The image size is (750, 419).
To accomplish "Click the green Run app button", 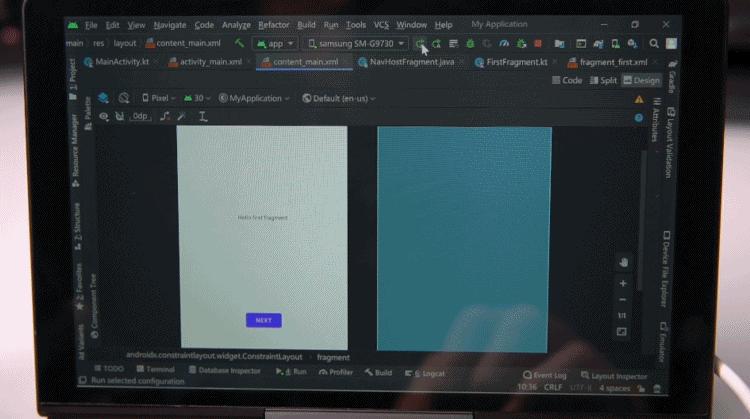I will (419, 44).
